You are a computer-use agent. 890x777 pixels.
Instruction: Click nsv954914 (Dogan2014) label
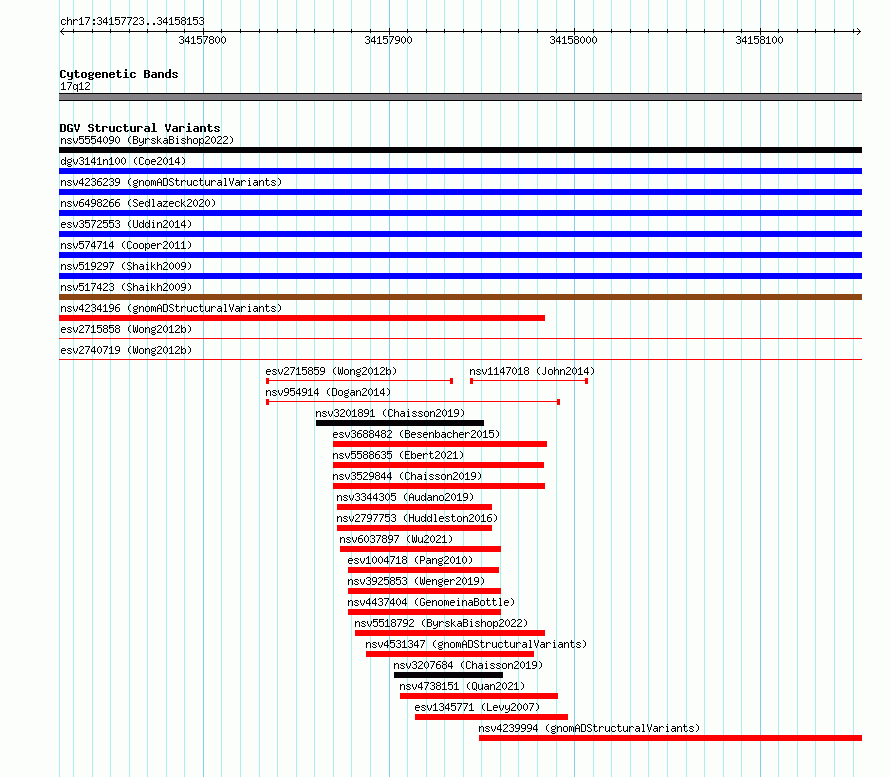tap(328, 392)
